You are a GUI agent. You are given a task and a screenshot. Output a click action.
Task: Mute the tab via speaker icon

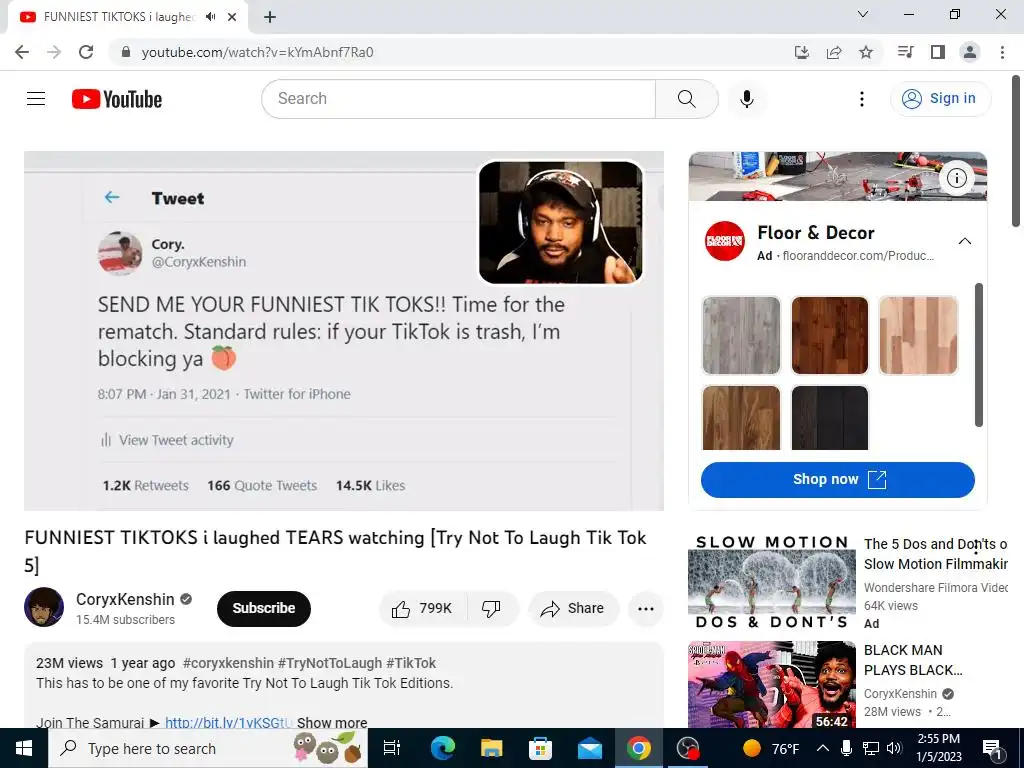tap(210, 17)
